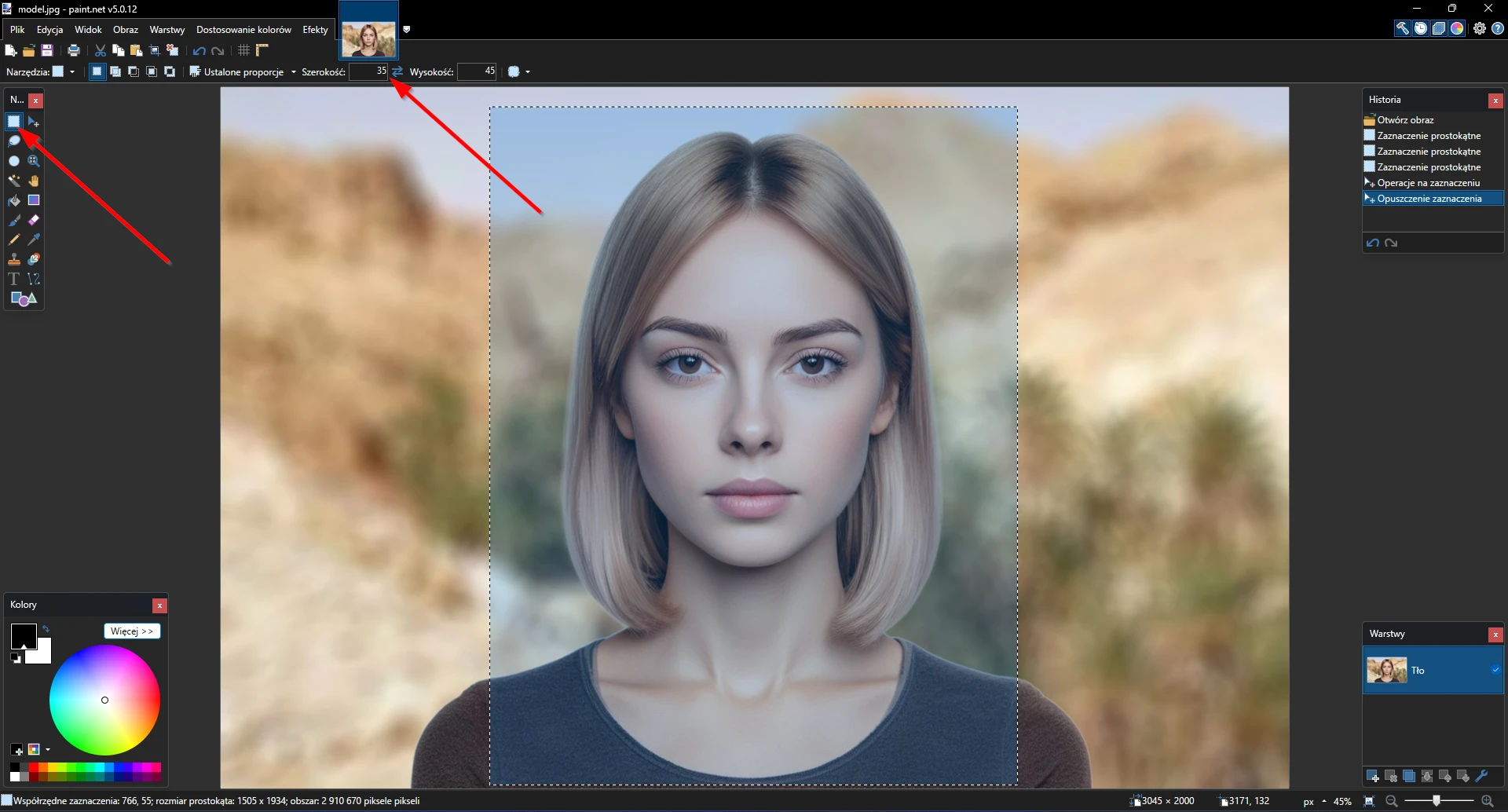The image size is (1508, 812).
Task: Add a new layer in Warstwy panel
Action: (x=1373, y=777)
